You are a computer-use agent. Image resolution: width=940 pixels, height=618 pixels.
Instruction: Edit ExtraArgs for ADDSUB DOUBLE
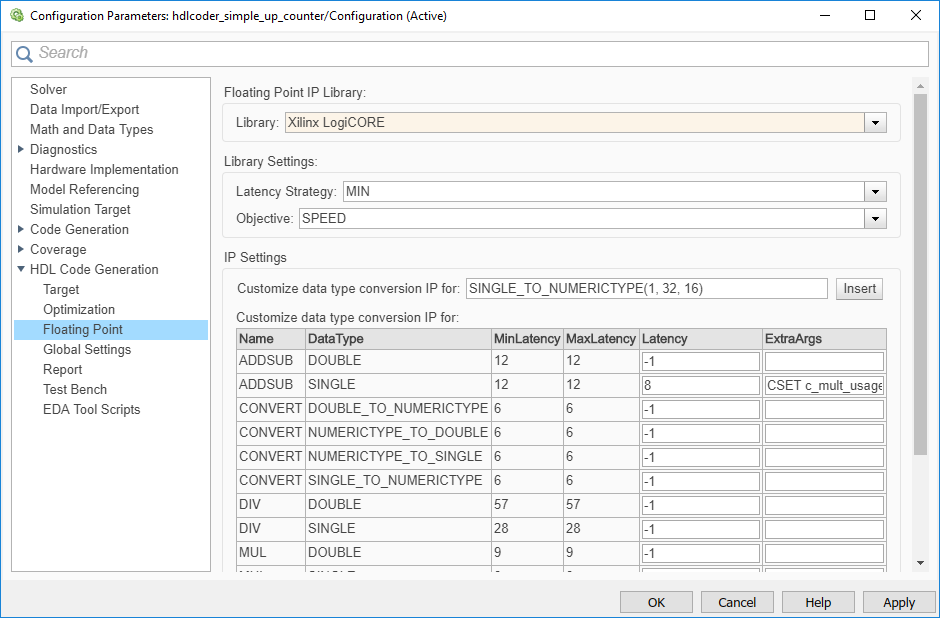click(x=824, y=361)
